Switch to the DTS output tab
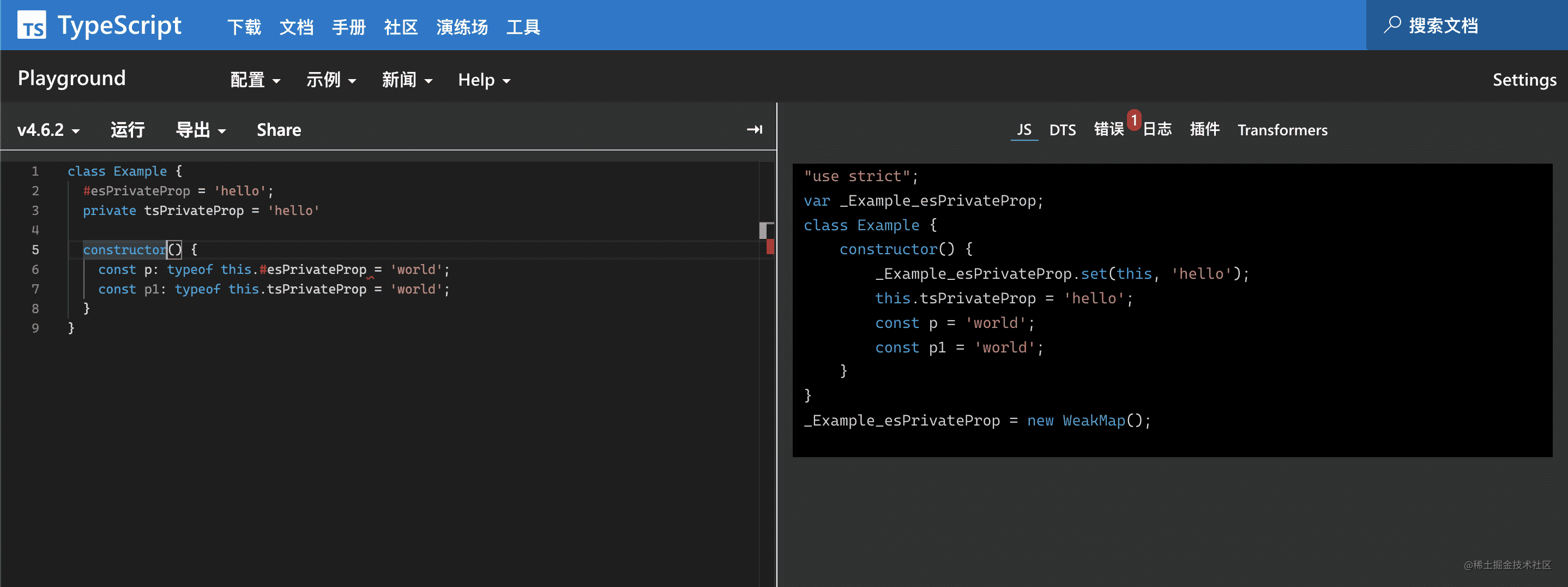Viewport: 1568px width, 587px height. pos(1062,130)
